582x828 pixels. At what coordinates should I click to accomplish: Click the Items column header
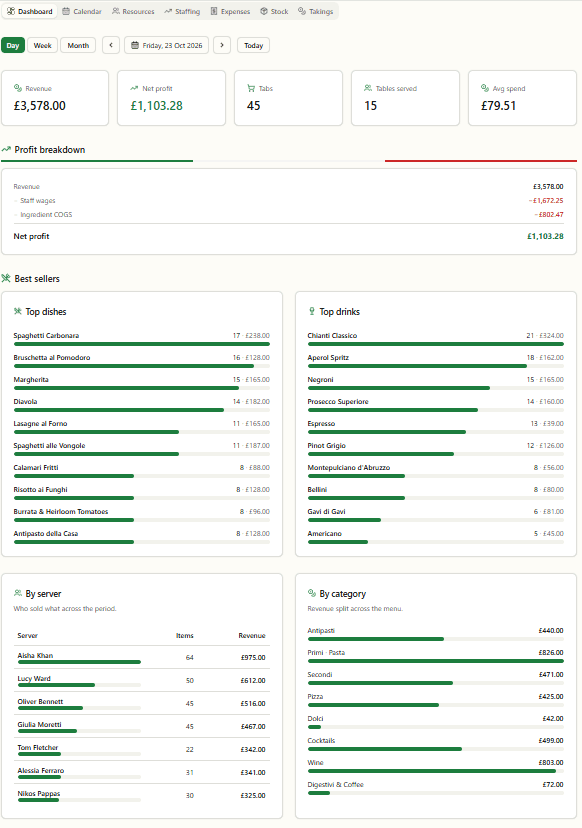pos(185,635)
